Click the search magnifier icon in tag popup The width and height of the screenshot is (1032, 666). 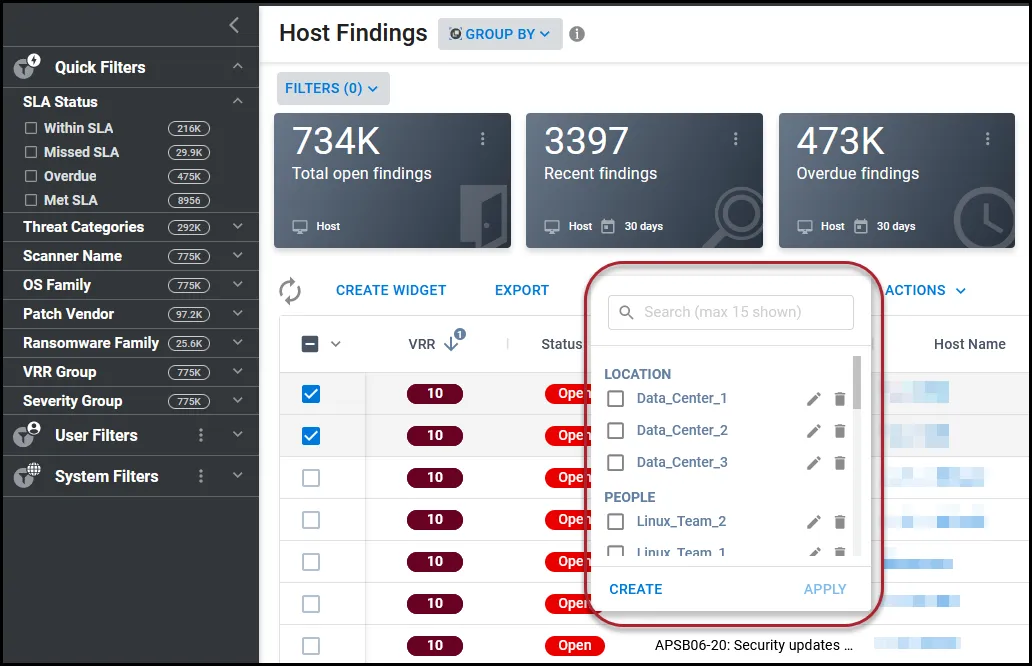[627, 312]
